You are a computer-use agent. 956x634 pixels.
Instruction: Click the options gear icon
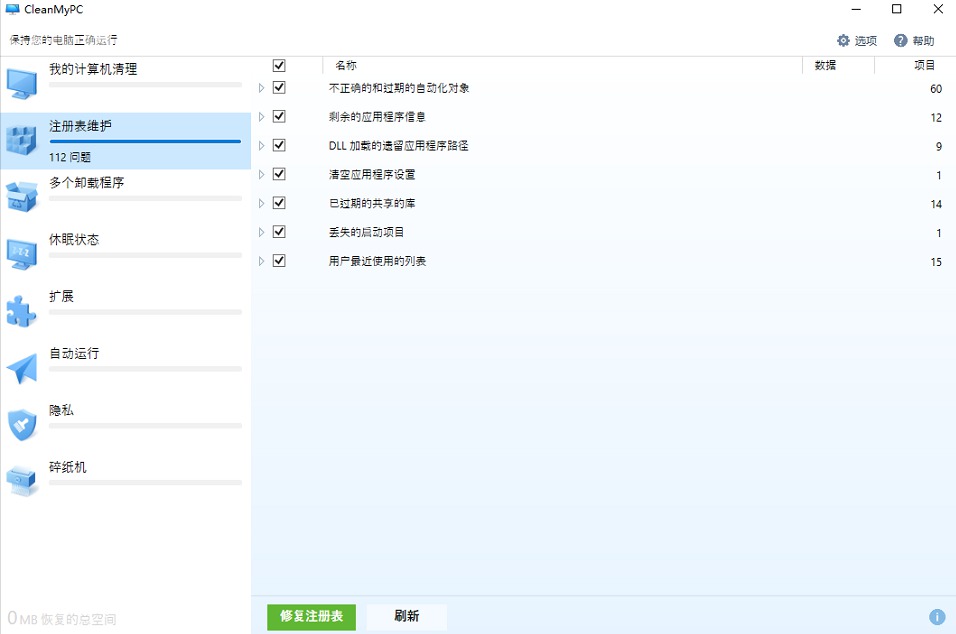[843, 40]
